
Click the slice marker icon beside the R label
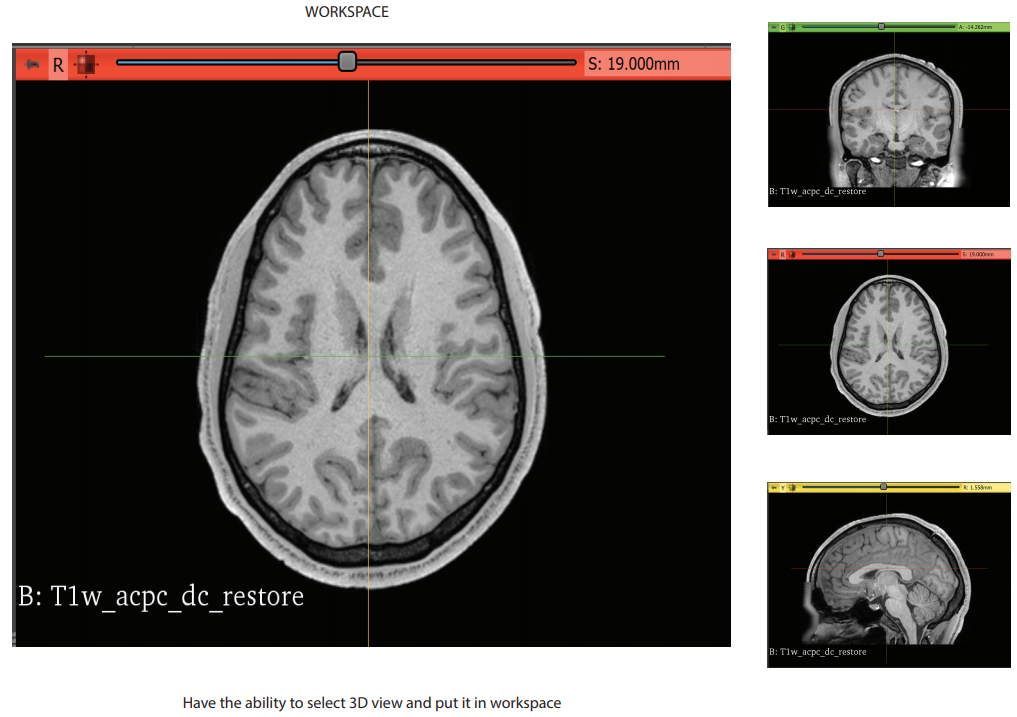[x=85, y=63]
